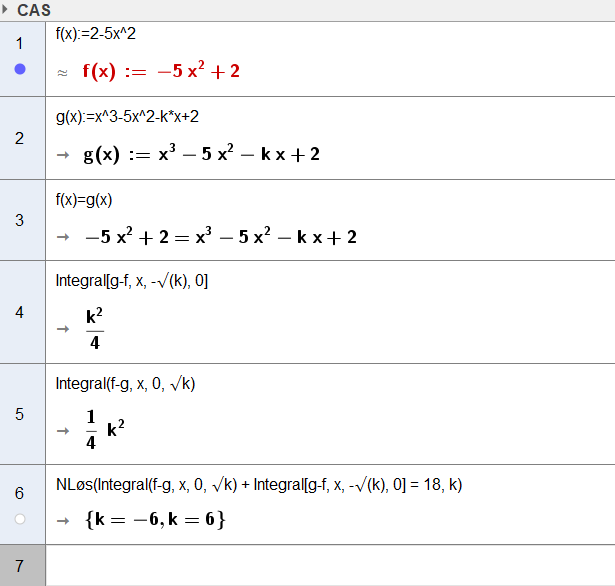
Task: Click the output arrow in row 4
Action: point(63,329)
